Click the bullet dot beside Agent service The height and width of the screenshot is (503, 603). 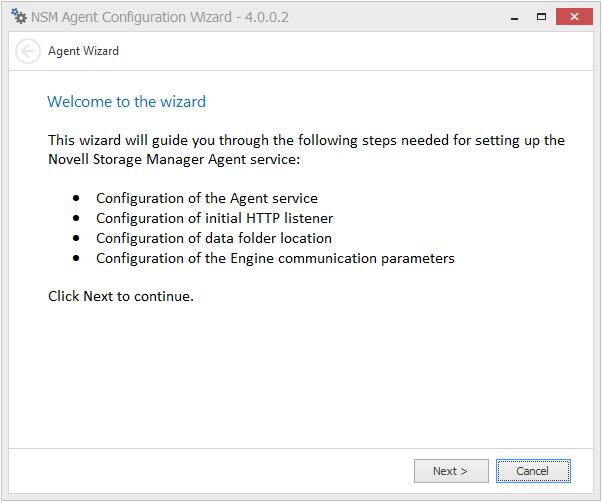click(76, 199)
